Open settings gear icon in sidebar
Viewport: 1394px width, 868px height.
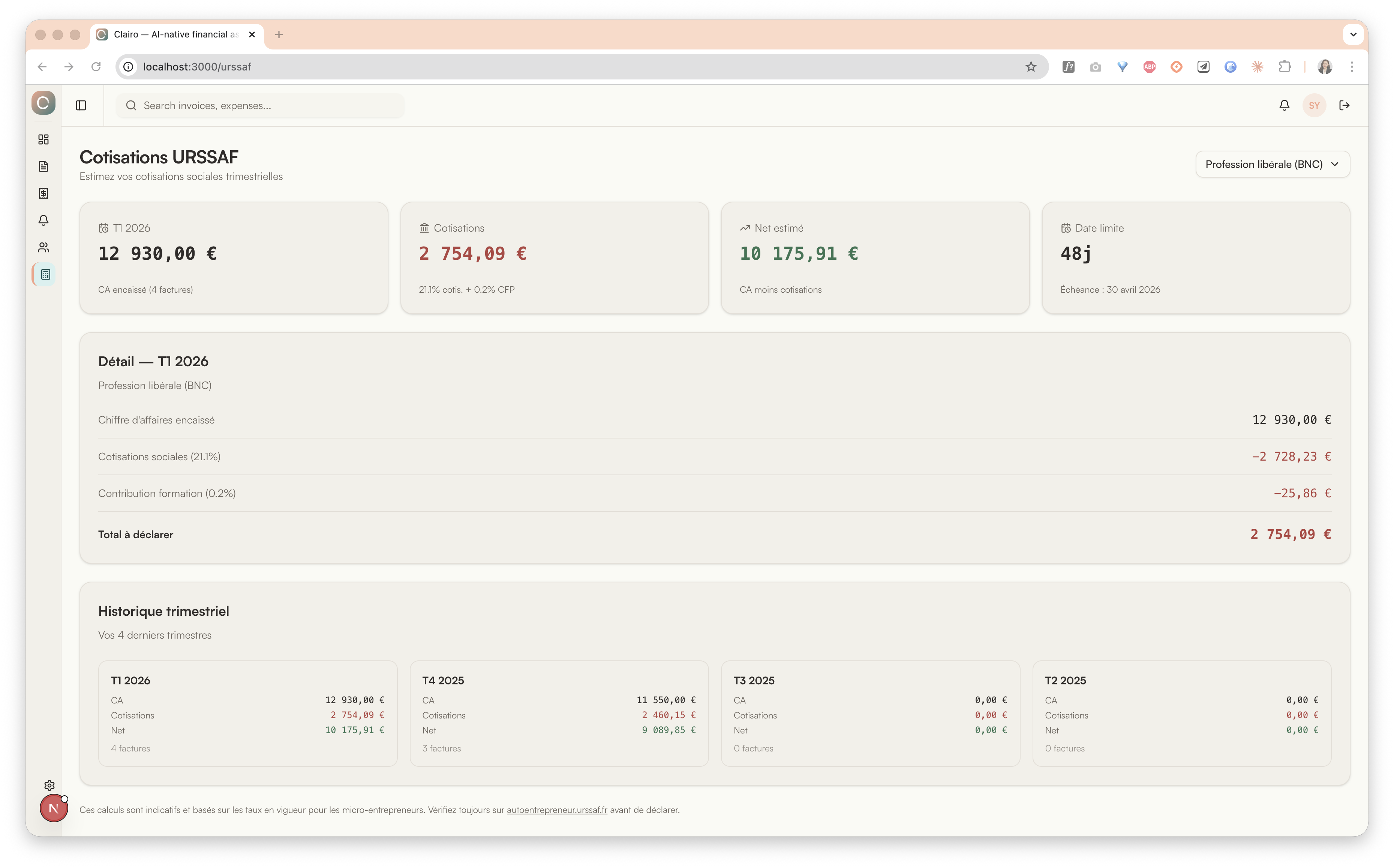tap(49, 785)
